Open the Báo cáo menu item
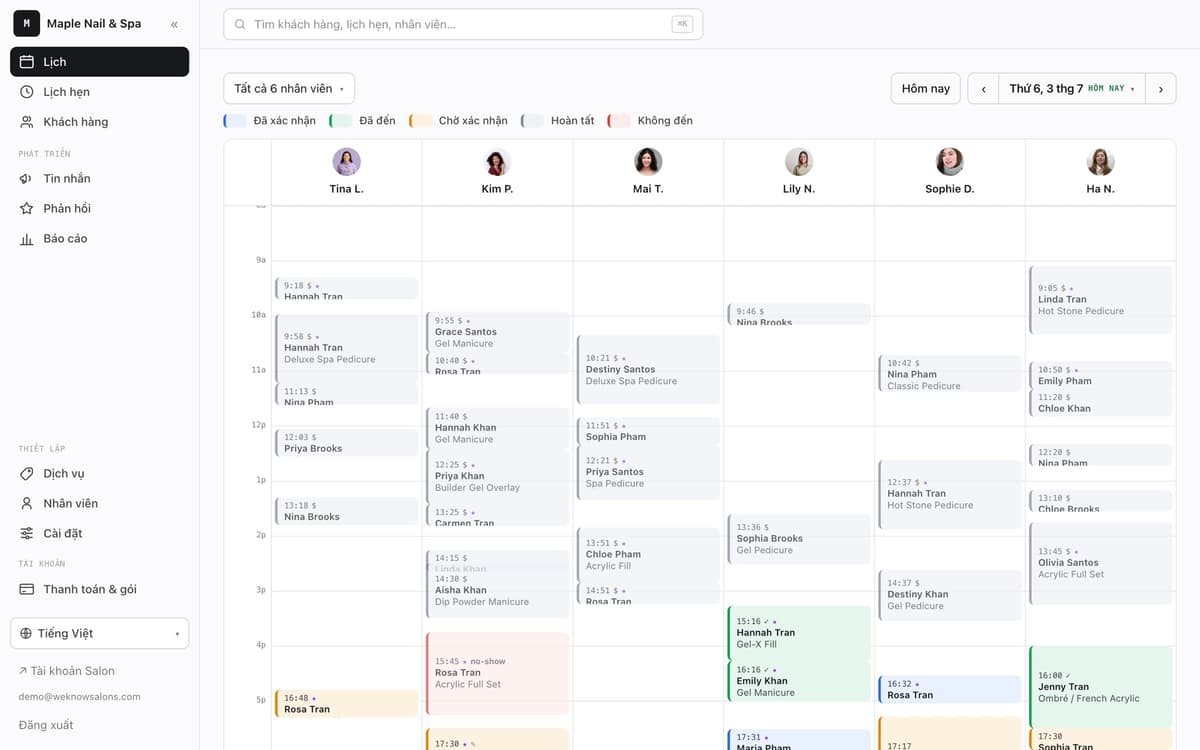This screenshot has width=1200, height=750. (99, 239)
